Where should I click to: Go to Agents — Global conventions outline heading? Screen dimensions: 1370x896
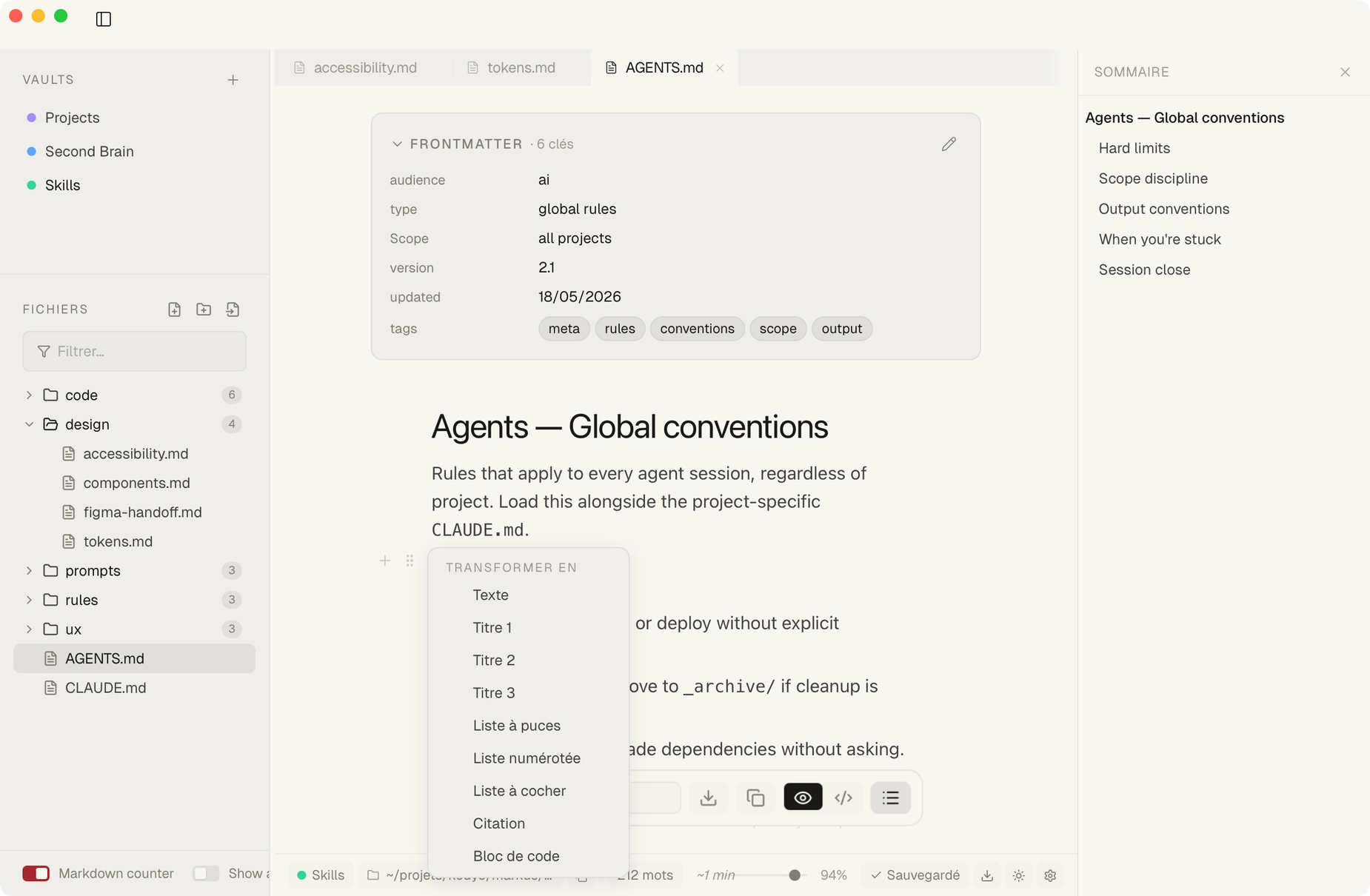point(1184,118)
